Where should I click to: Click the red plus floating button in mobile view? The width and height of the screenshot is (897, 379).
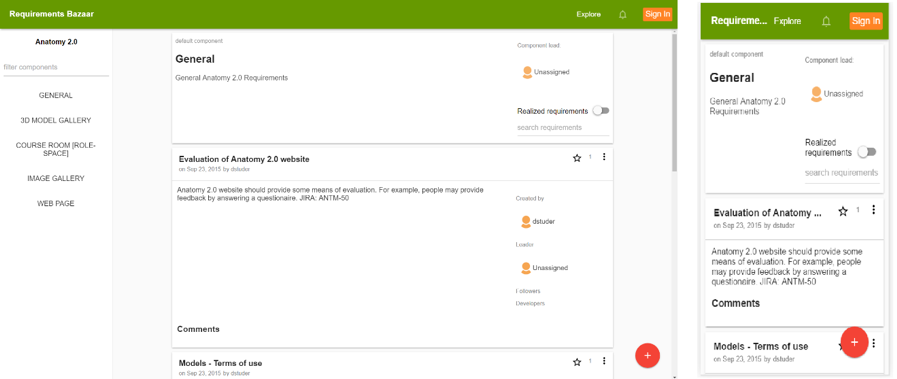[x=854, y=342]
